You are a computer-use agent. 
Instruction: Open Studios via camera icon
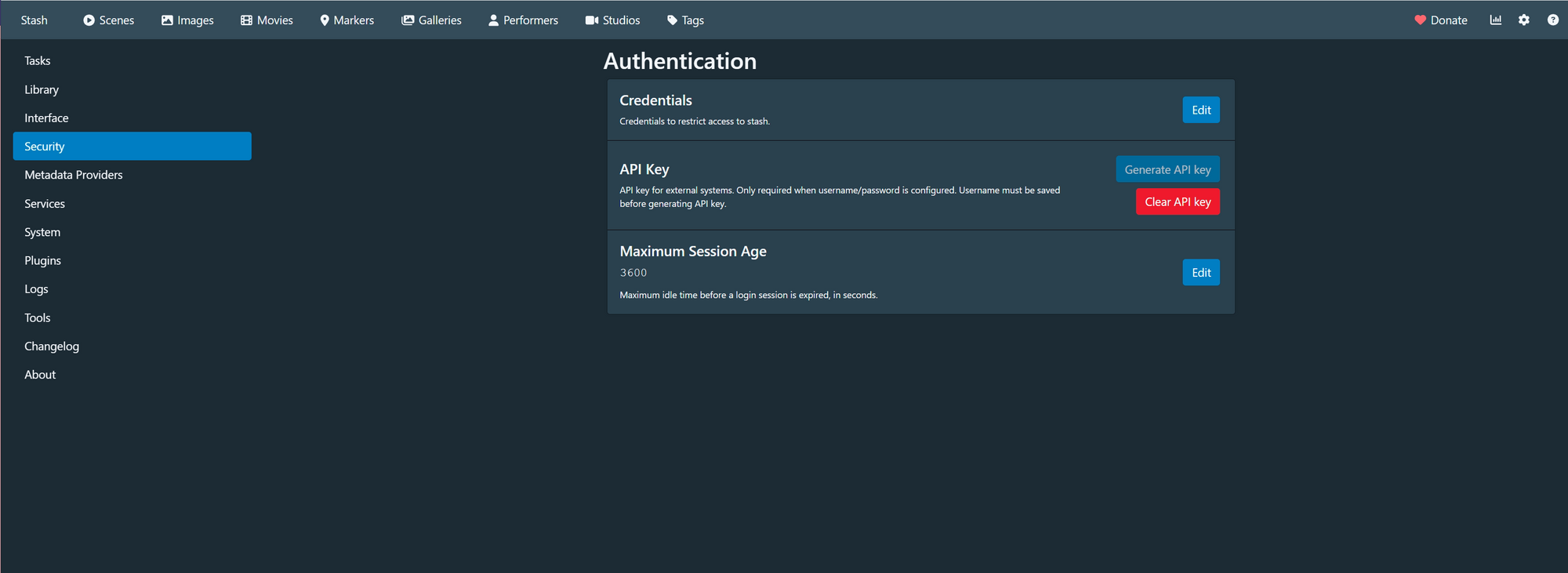tap(592, 20)
